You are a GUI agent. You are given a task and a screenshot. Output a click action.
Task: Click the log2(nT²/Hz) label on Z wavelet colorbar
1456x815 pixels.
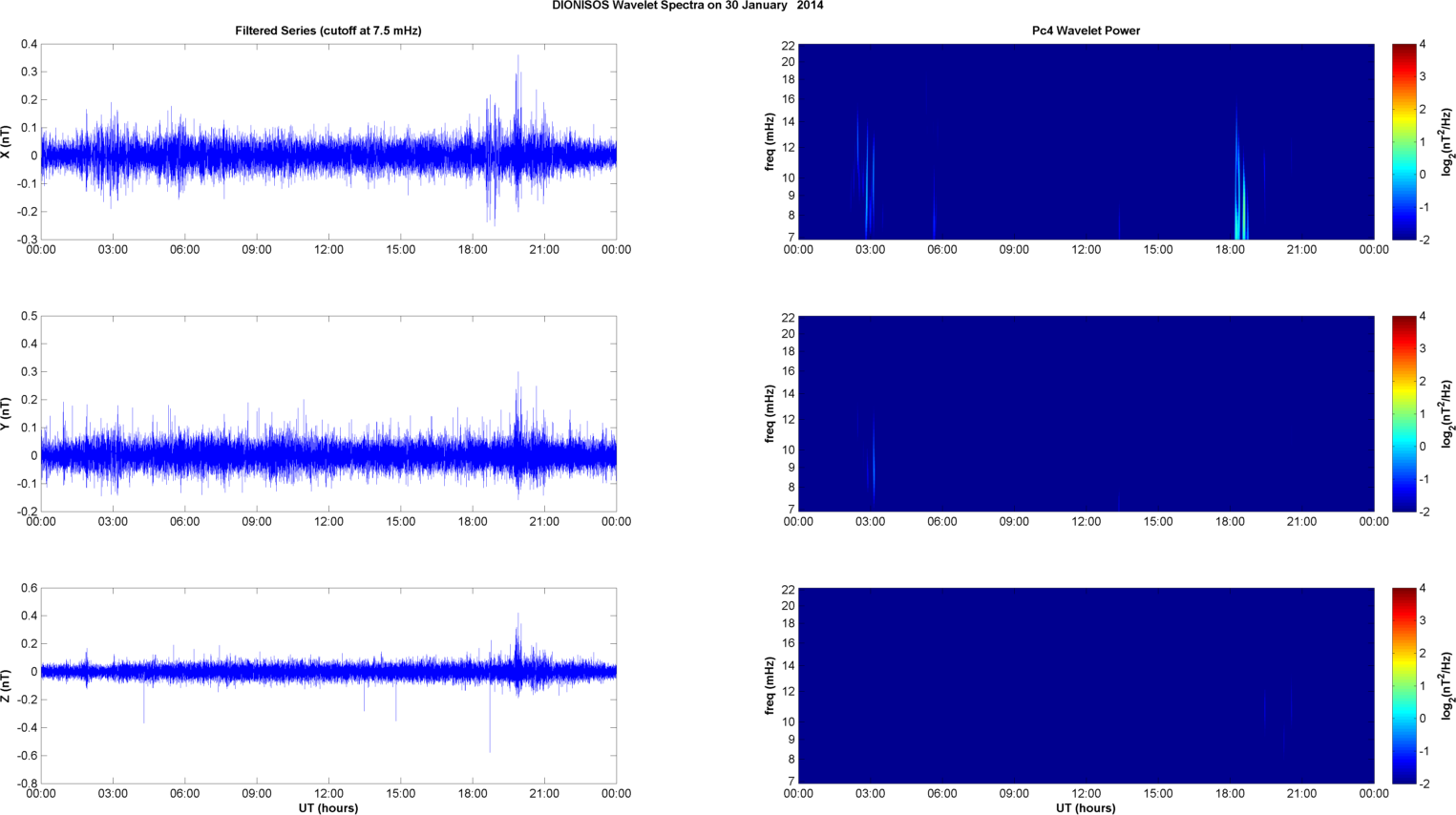1447,685
